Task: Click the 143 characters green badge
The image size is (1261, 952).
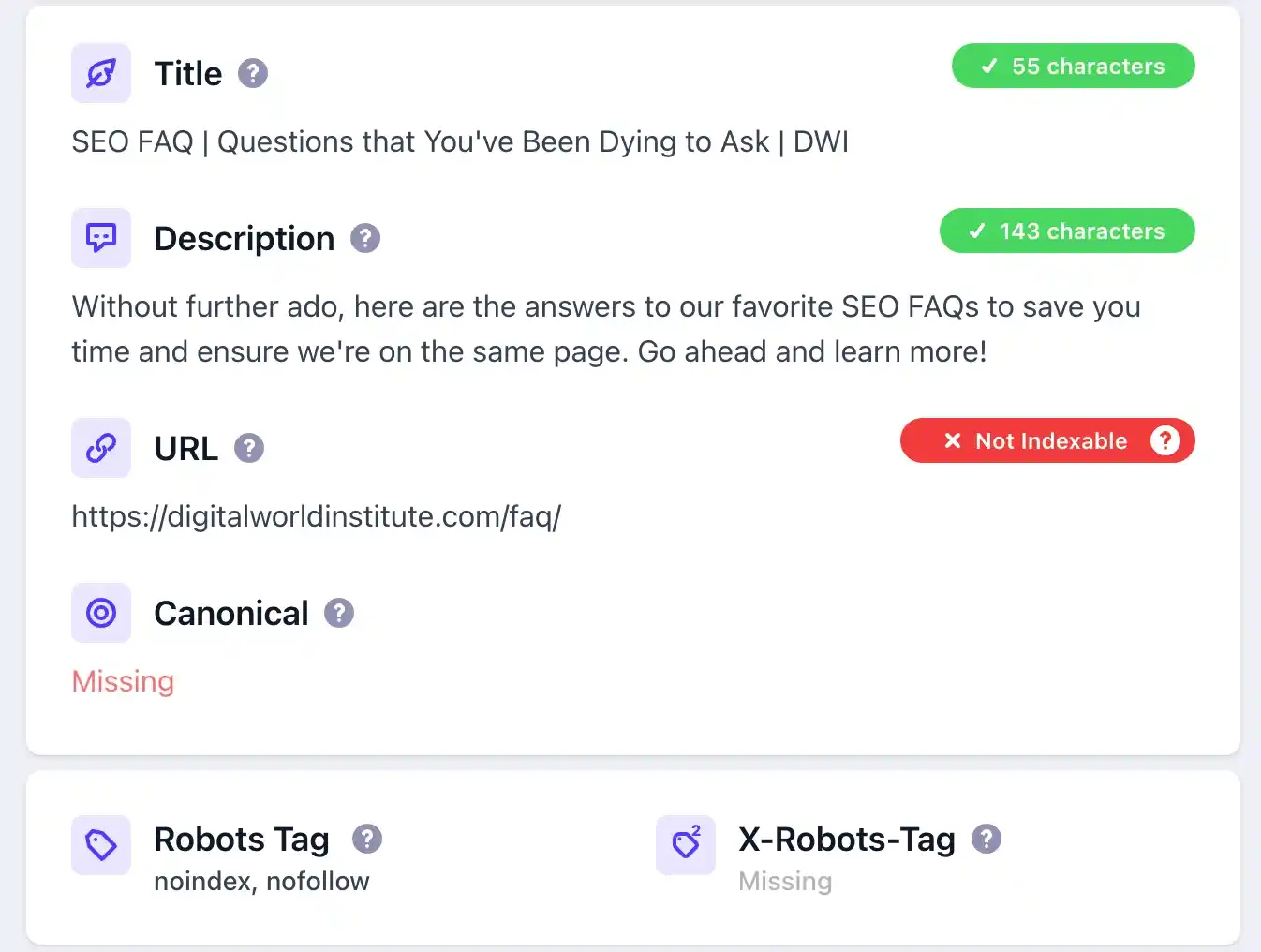Action: 1068,231
